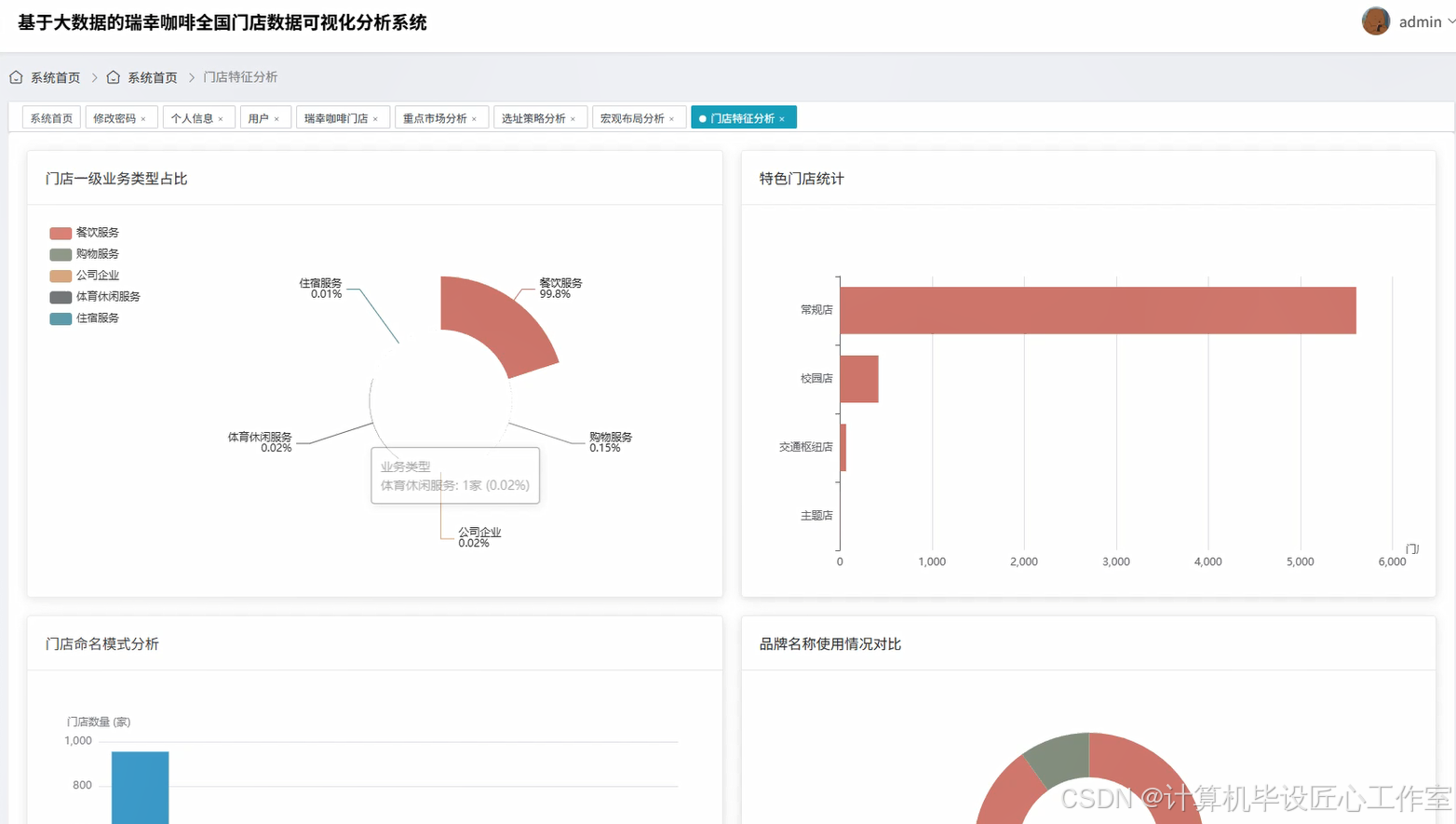Click the 餐饮服务 legend color swatch
The width and height of the screenshot is (1456, 824).
point(61,233)
